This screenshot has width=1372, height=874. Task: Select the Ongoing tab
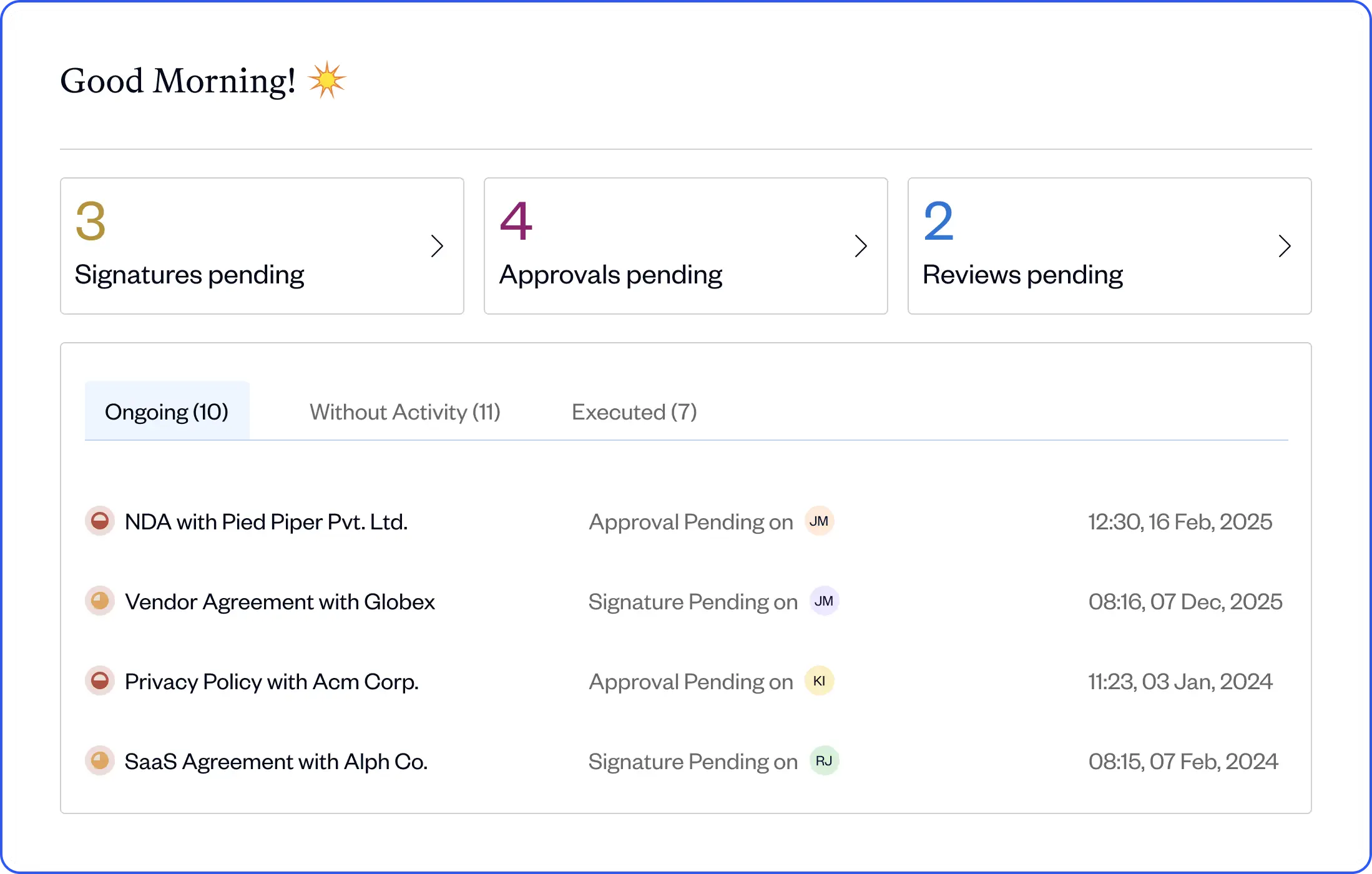point(167,411)
